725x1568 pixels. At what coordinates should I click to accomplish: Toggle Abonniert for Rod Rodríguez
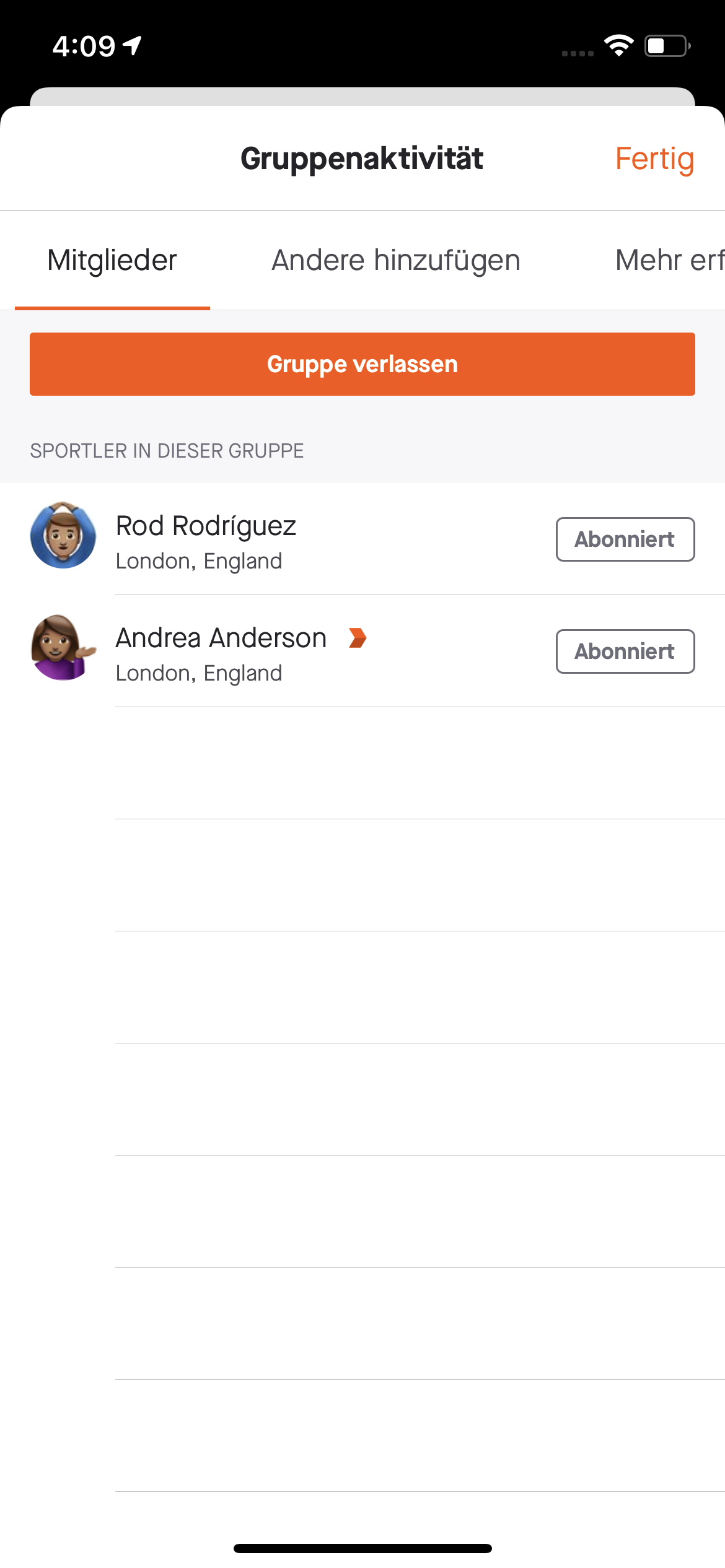click(625, 539)
